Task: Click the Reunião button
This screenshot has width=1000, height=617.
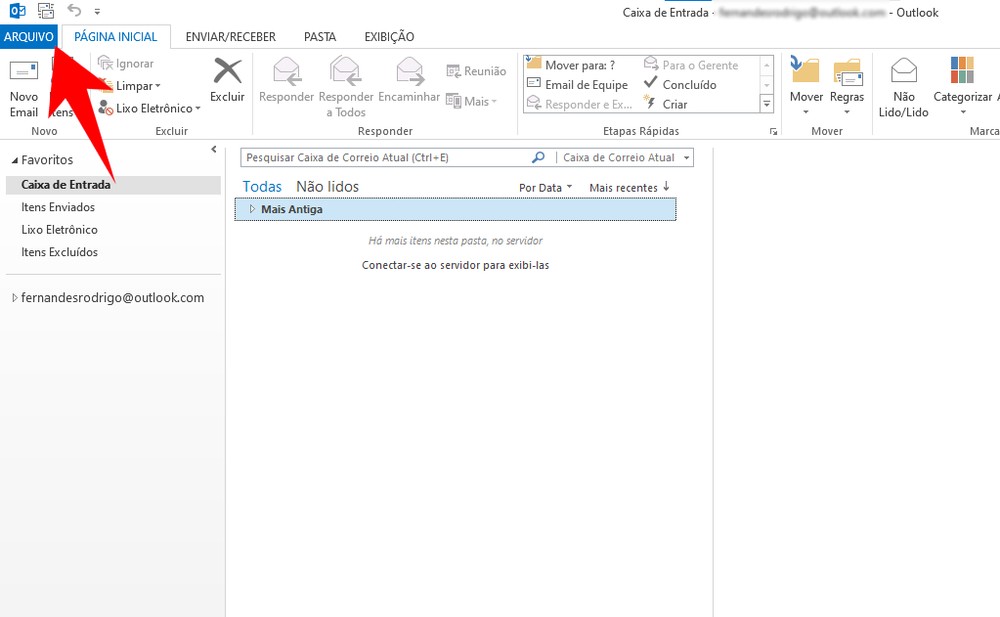Action: tap(476, 71)
